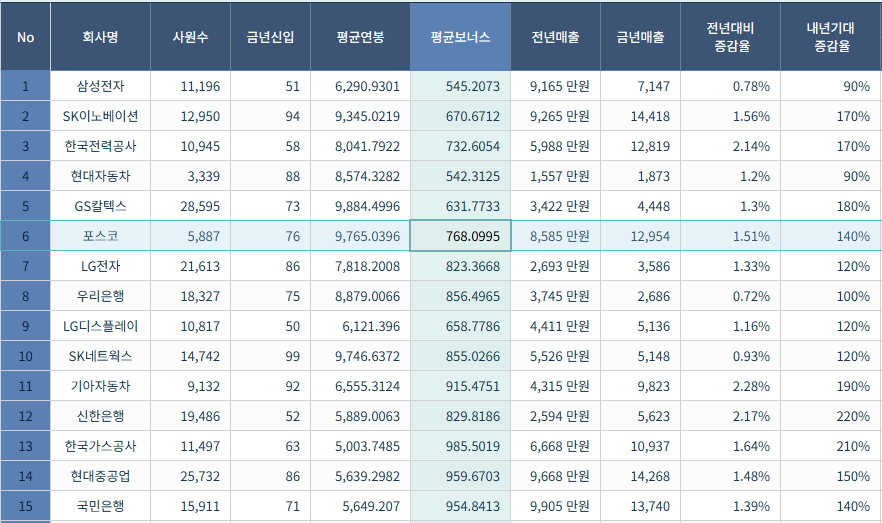Select the cell GS칼텍스
This screenshot has width=882, height=523.
coord(100,206)
